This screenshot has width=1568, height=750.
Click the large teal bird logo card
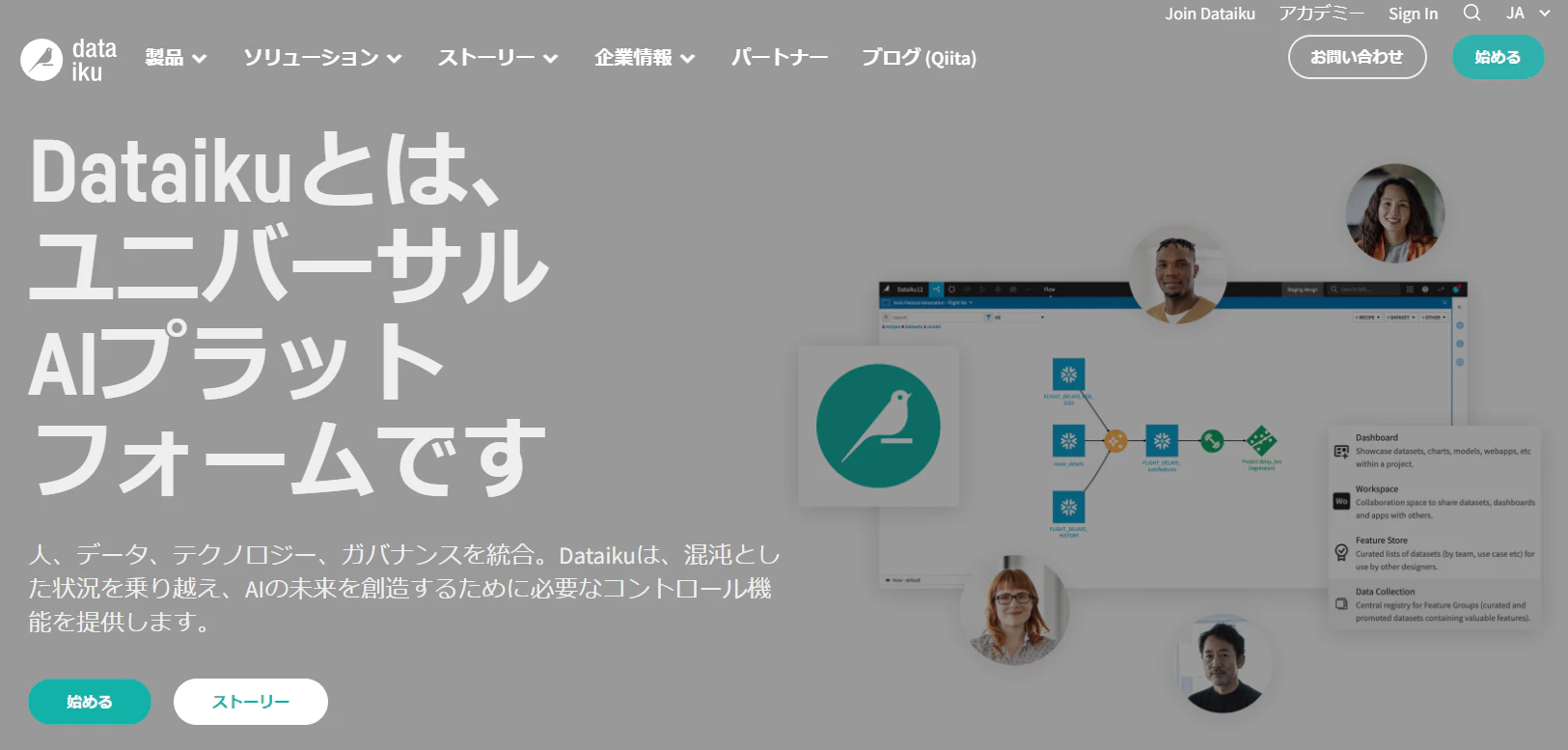(x=878, y=426)
